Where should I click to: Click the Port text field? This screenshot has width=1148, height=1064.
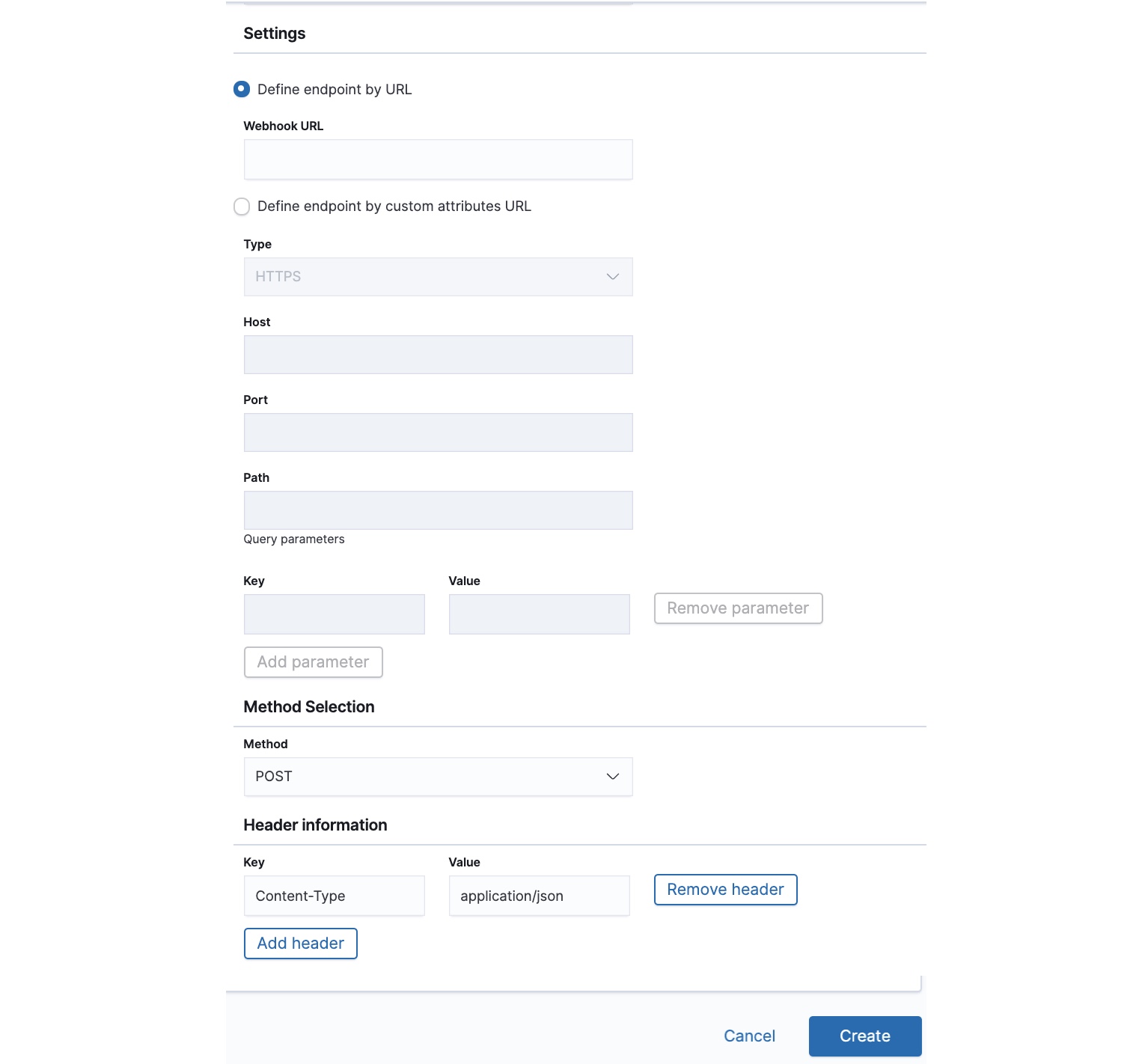438,432
